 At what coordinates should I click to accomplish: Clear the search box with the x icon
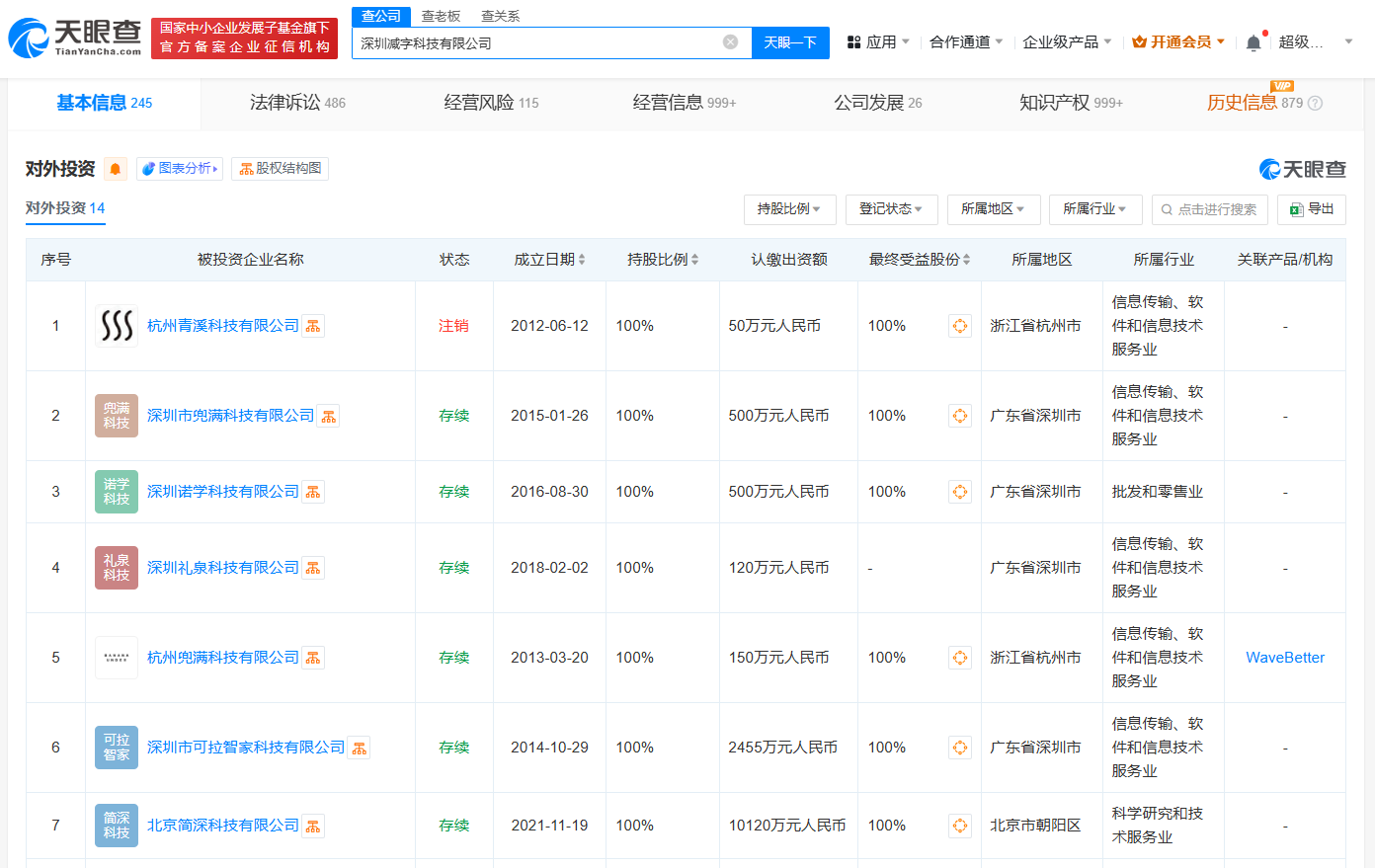[x=730, y=41]
